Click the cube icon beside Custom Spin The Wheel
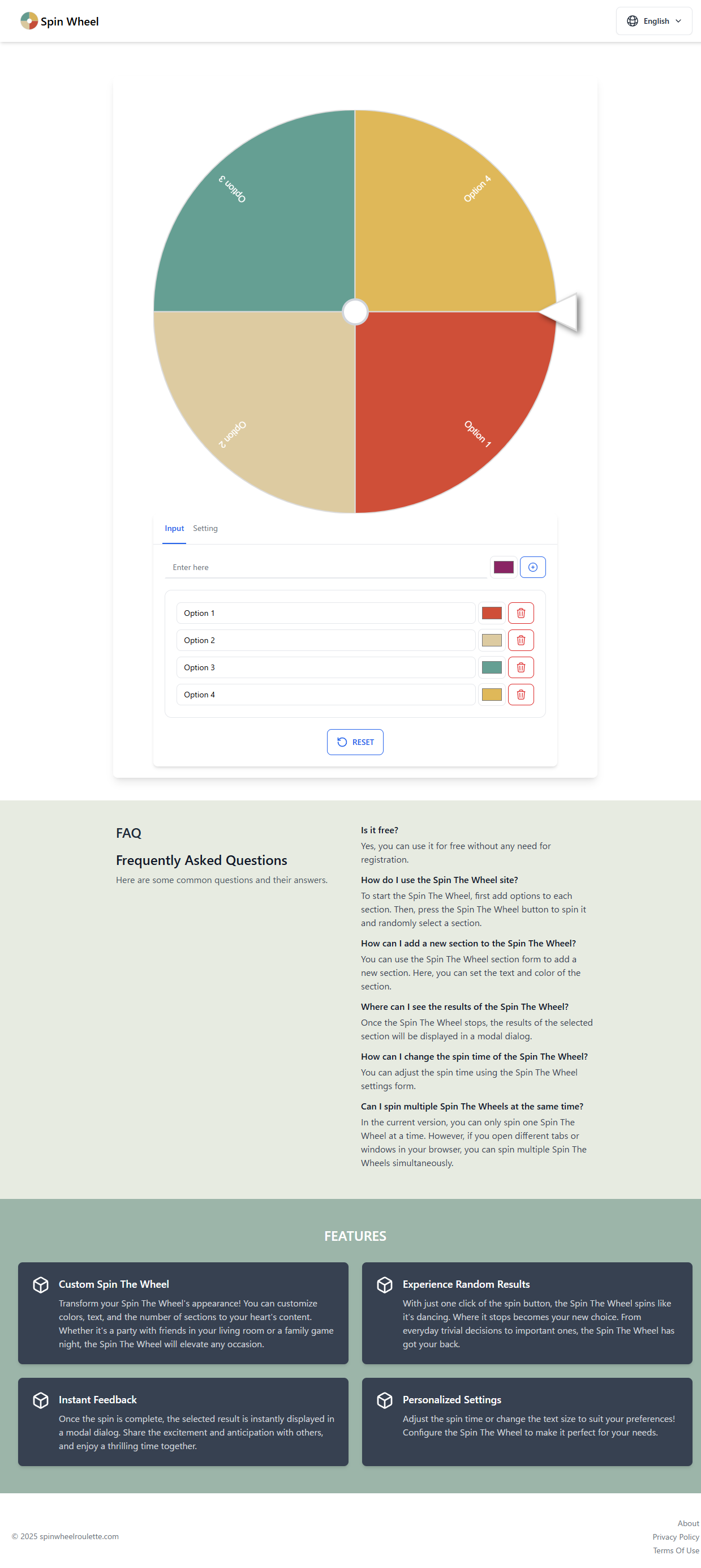The image size is (701, 1568). pos(41,1284)
